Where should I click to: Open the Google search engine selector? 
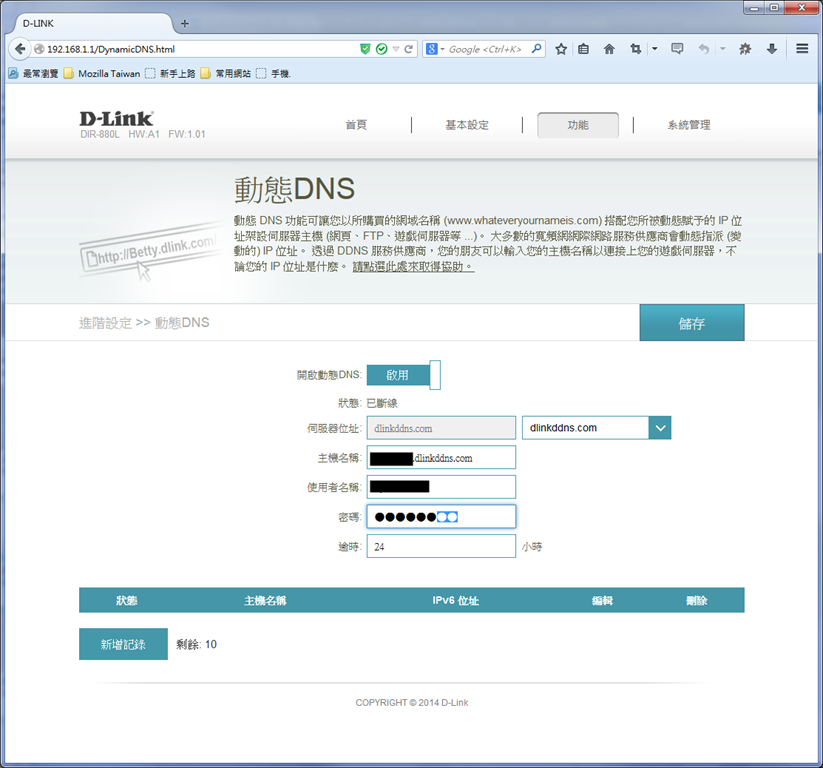pos(435,49)
